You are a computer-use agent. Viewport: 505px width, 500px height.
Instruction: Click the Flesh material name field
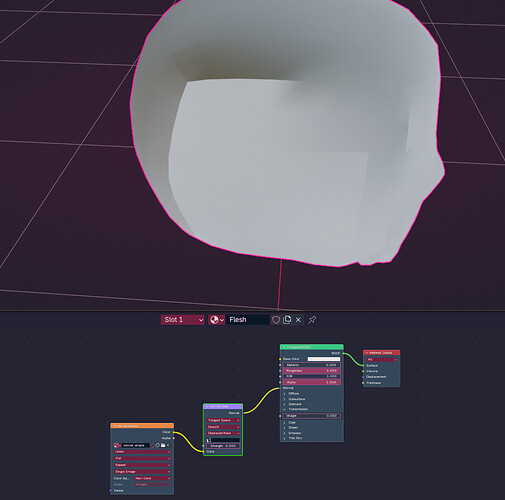click(x=248, y=320)
